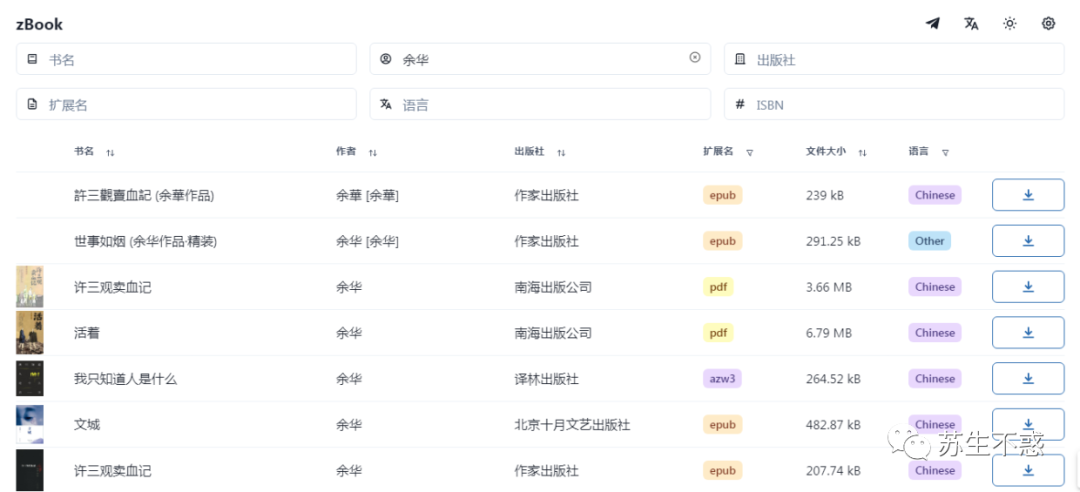Open the 扩展名 column filter dropdown
This screenshot has width=1080, height=492.
tap(749, 153)
